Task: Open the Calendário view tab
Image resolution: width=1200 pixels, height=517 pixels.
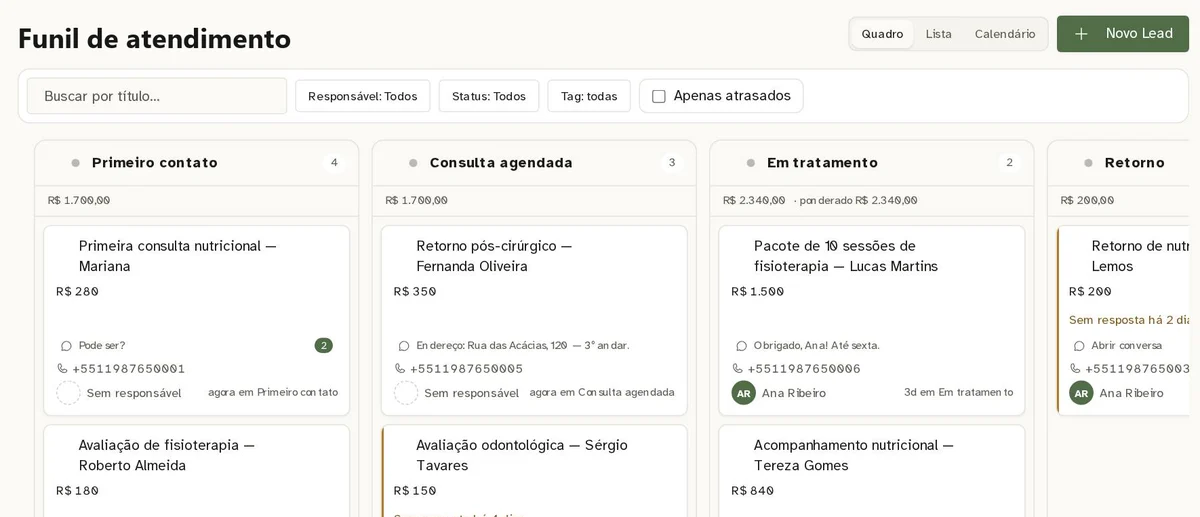Action: [x=1005, y=34]
